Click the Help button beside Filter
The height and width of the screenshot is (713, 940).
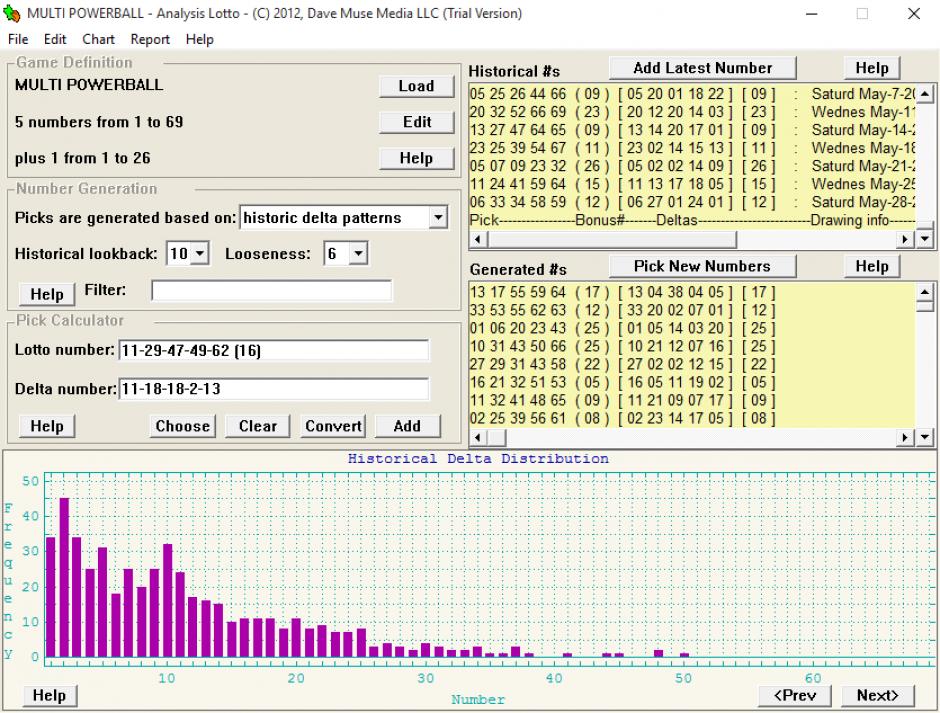(x=47, y=294)
